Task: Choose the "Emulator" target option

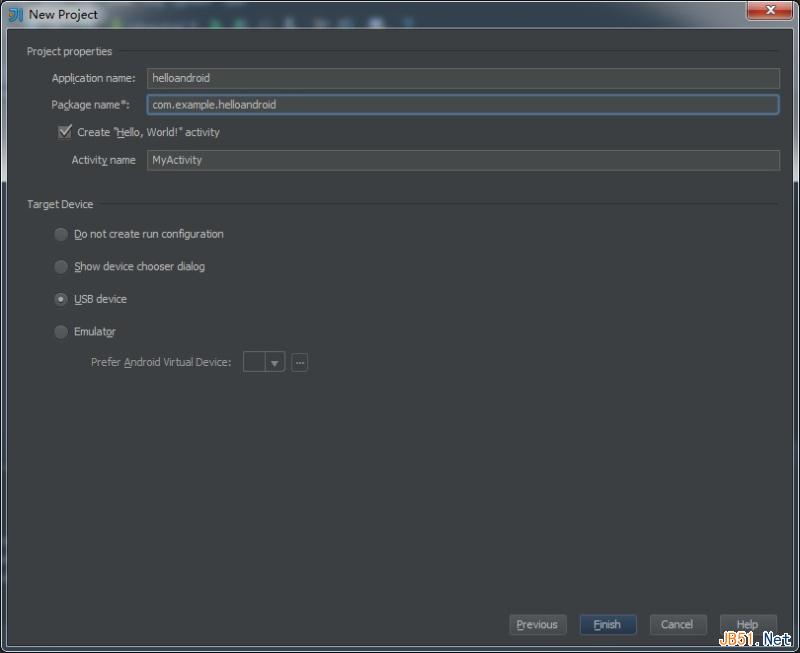Action: (61, 331)
